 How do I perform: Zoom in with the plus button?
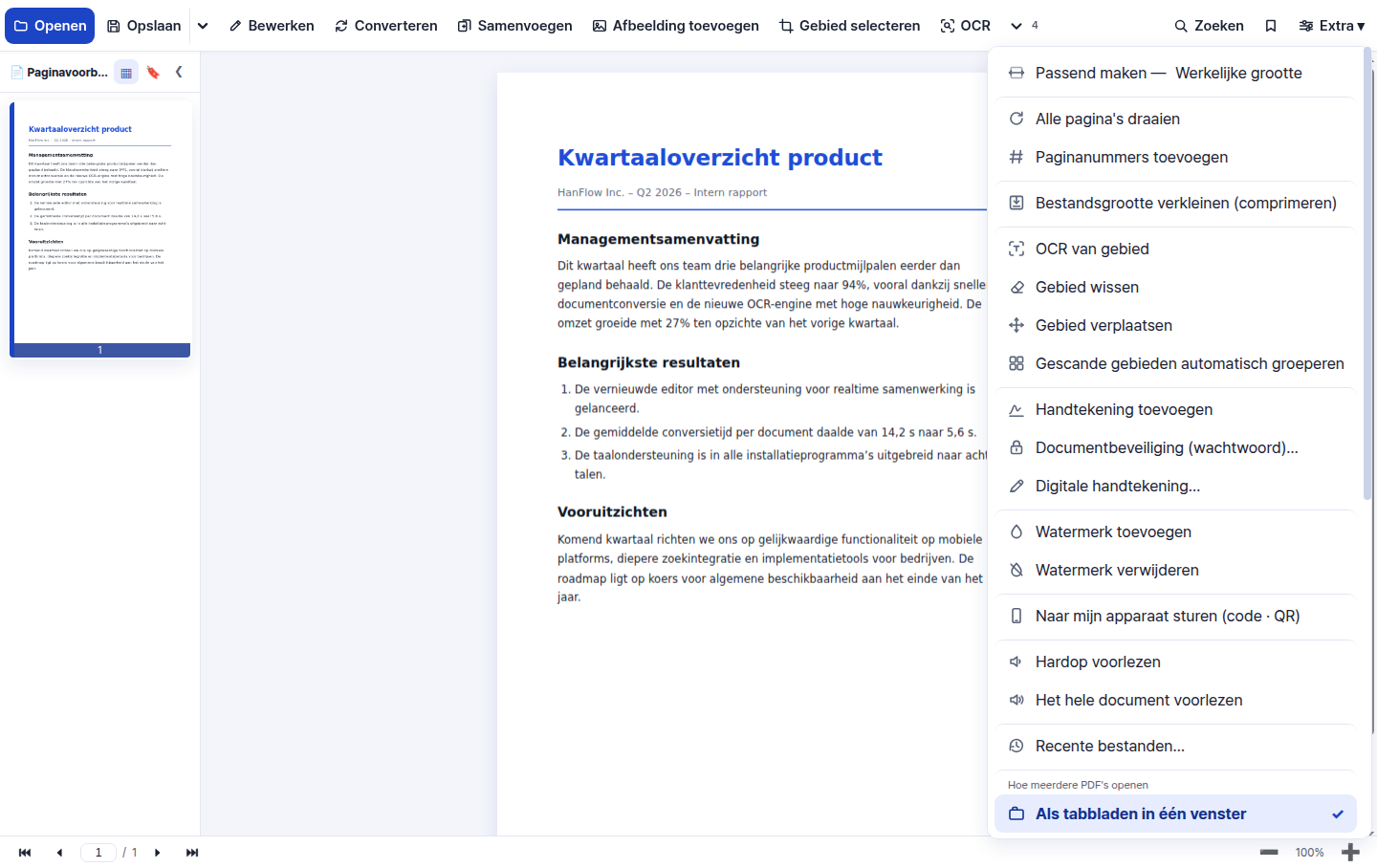[1350, 853]
